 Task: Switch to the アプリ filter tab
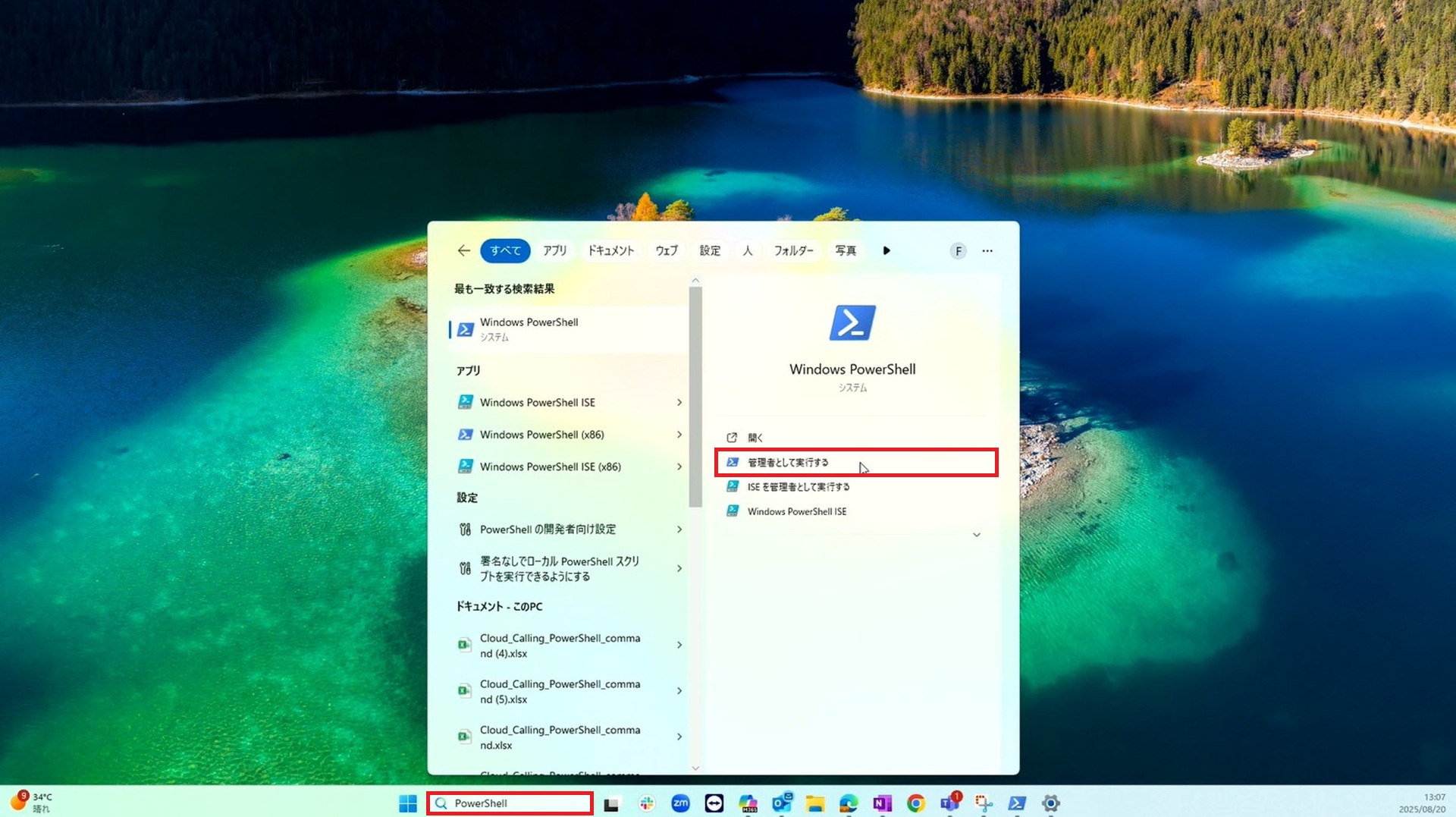(554, 250)
